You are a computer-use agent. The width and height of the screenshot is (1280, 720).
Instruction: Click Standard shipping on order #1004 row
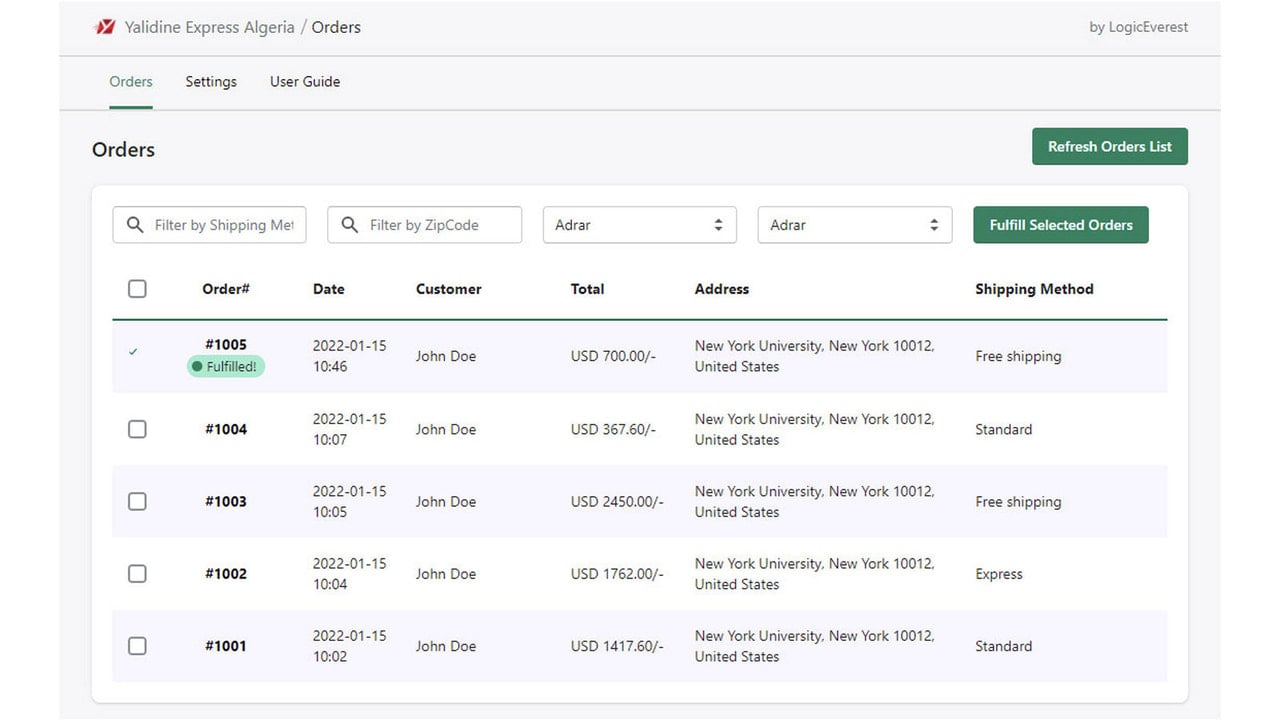pyautogui.click(x=1003, y=429)
